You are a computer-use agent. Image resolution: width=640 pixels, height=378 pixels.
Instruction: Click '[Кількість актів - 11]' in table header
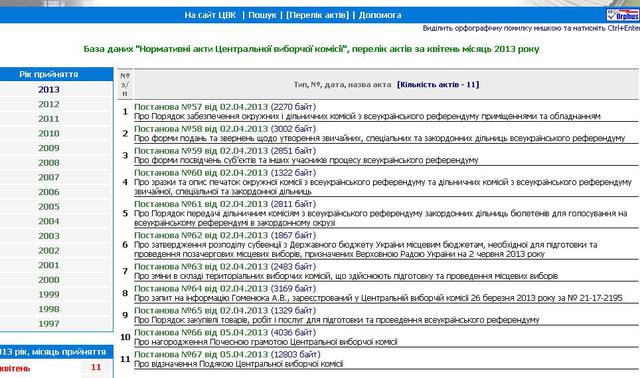pyautogui.click(x=438, y=84)
